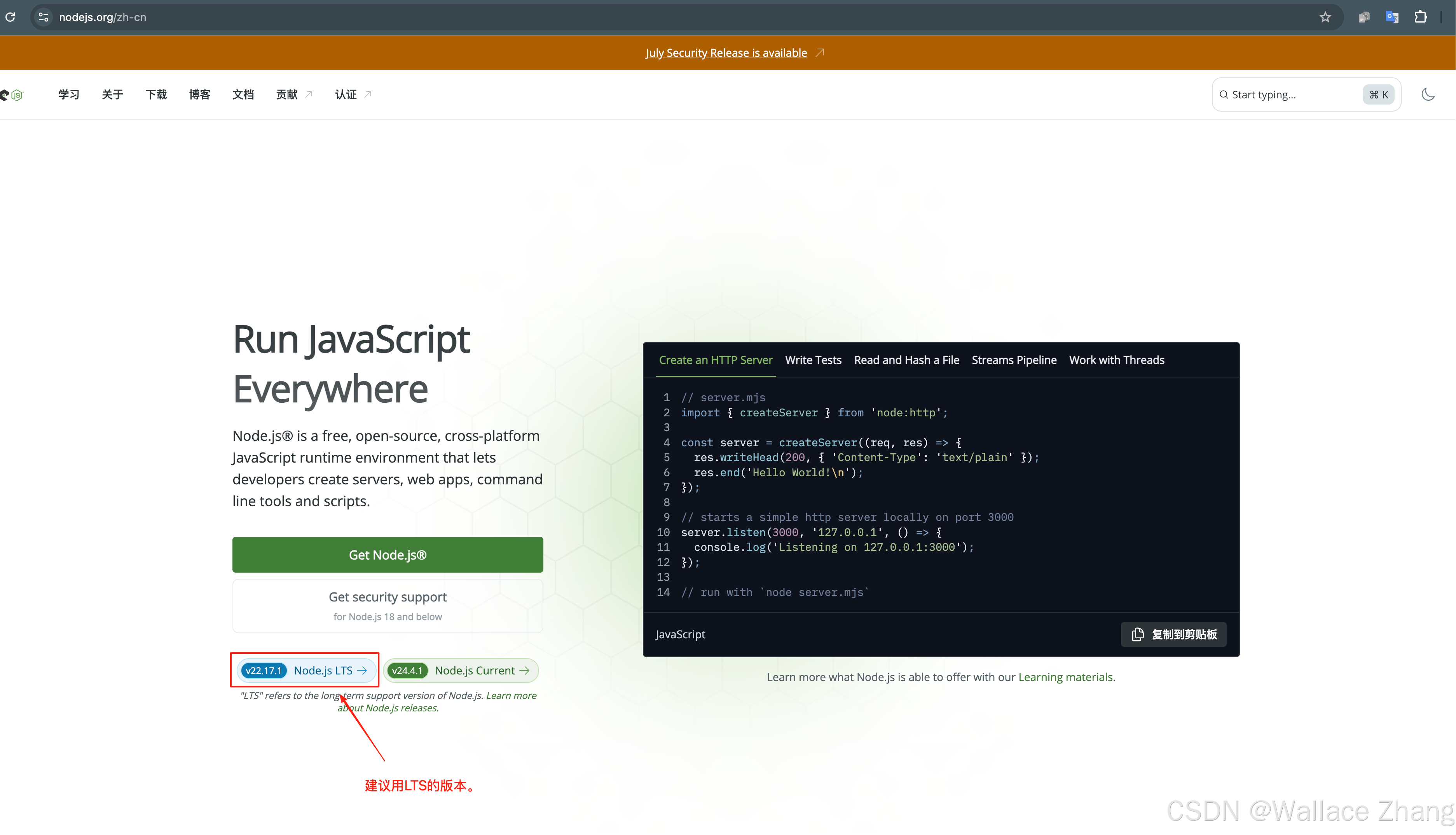Open the v22.17.1 Node.js LTS link

306,671
